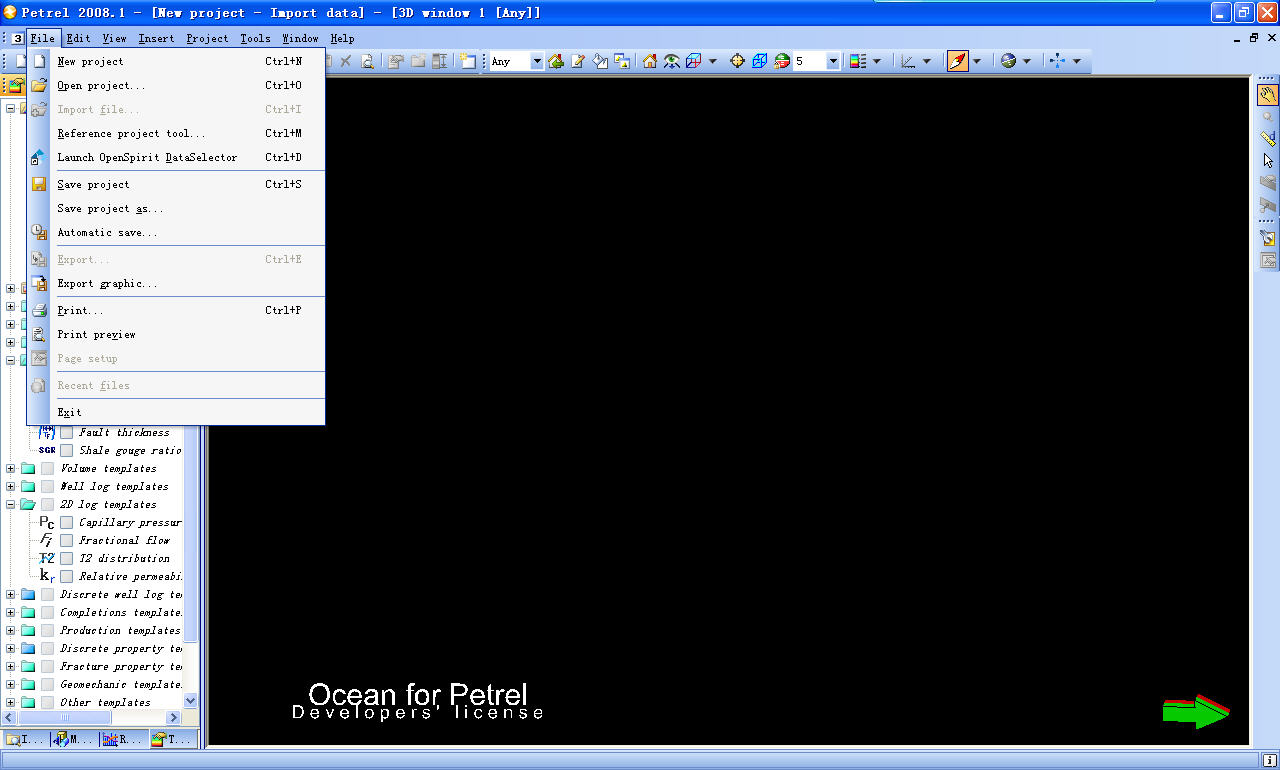Check the T2 distribution checkbox

[x=67, y=559]
